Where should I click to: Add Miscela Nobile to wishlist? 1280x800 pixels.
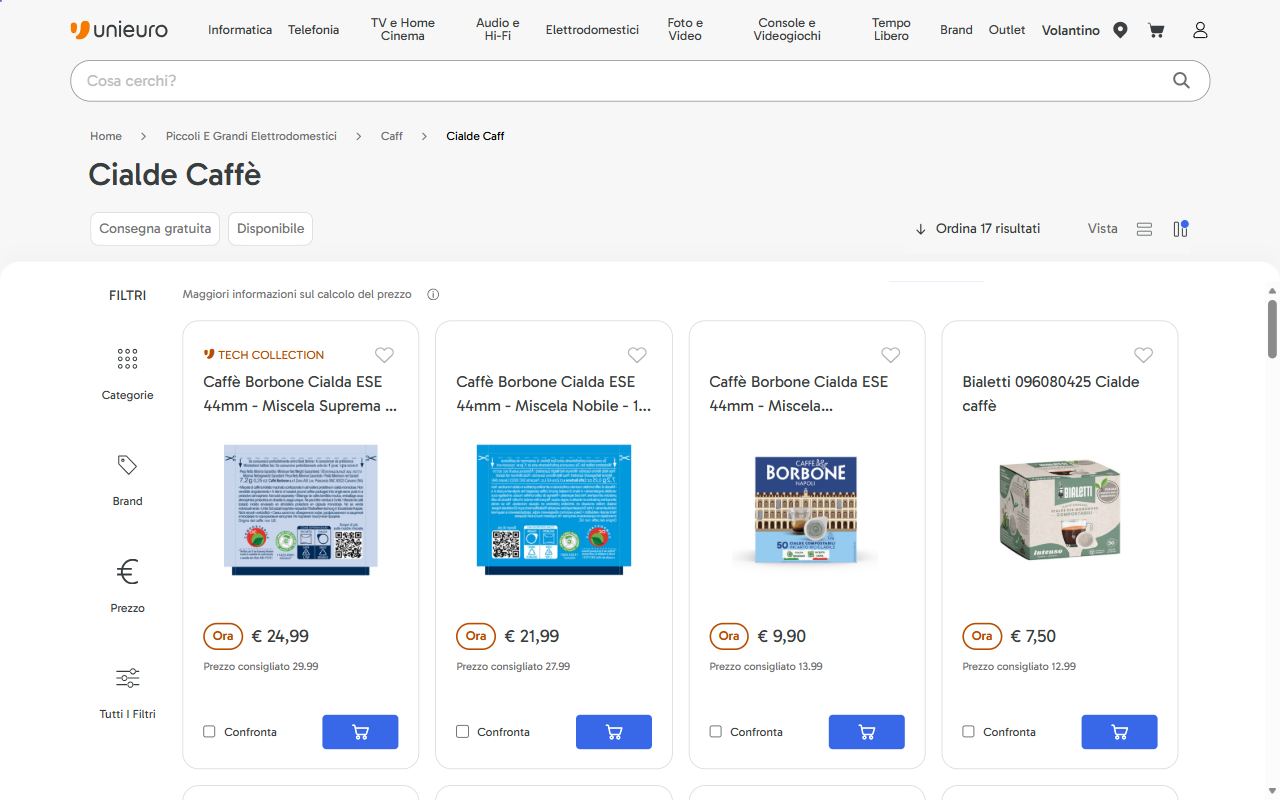coord(637,355)
